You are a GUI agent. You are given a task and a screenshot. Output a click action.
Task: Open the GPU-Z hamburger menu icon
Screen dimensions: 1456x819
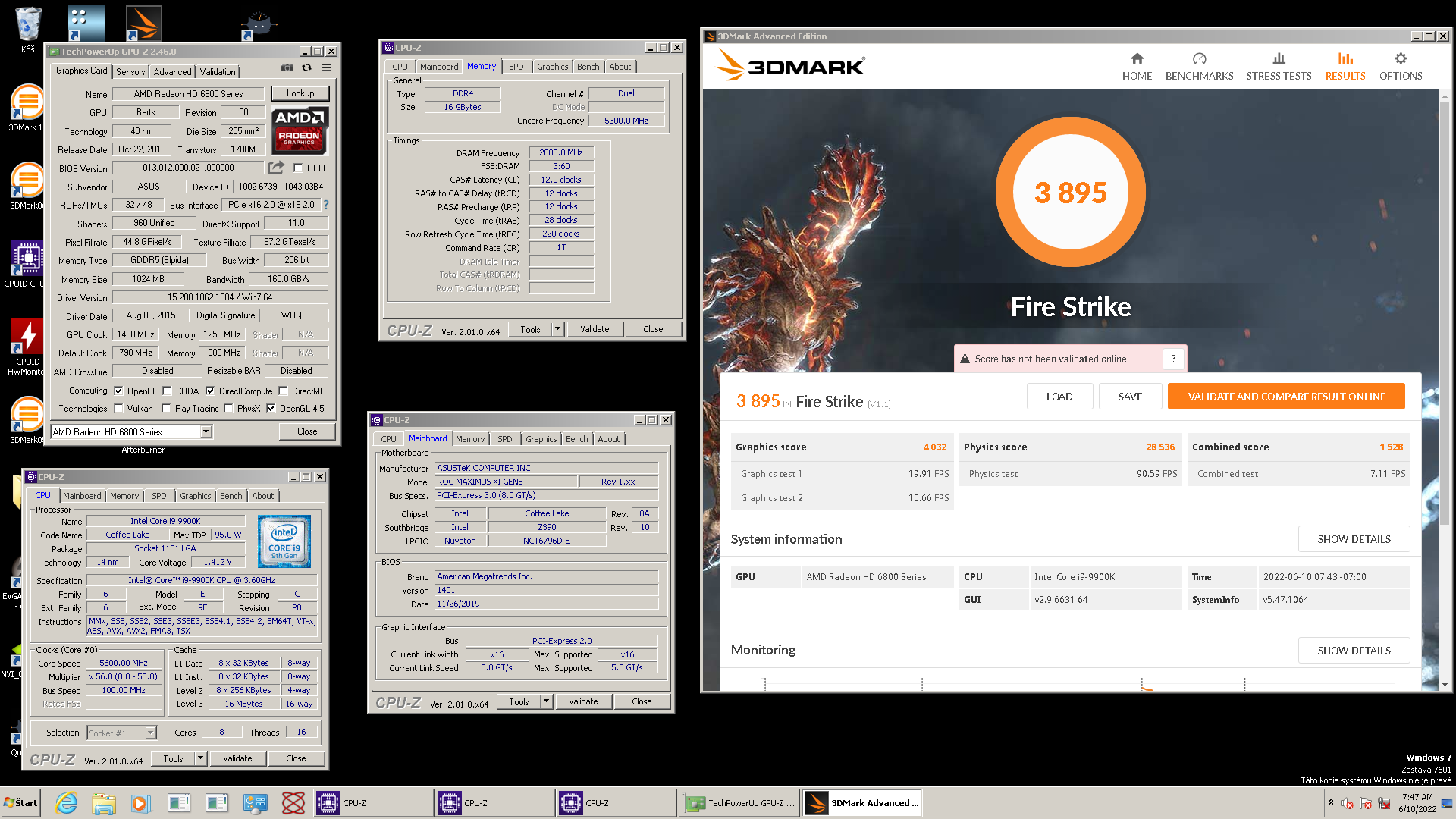click(x=327, y=68)
